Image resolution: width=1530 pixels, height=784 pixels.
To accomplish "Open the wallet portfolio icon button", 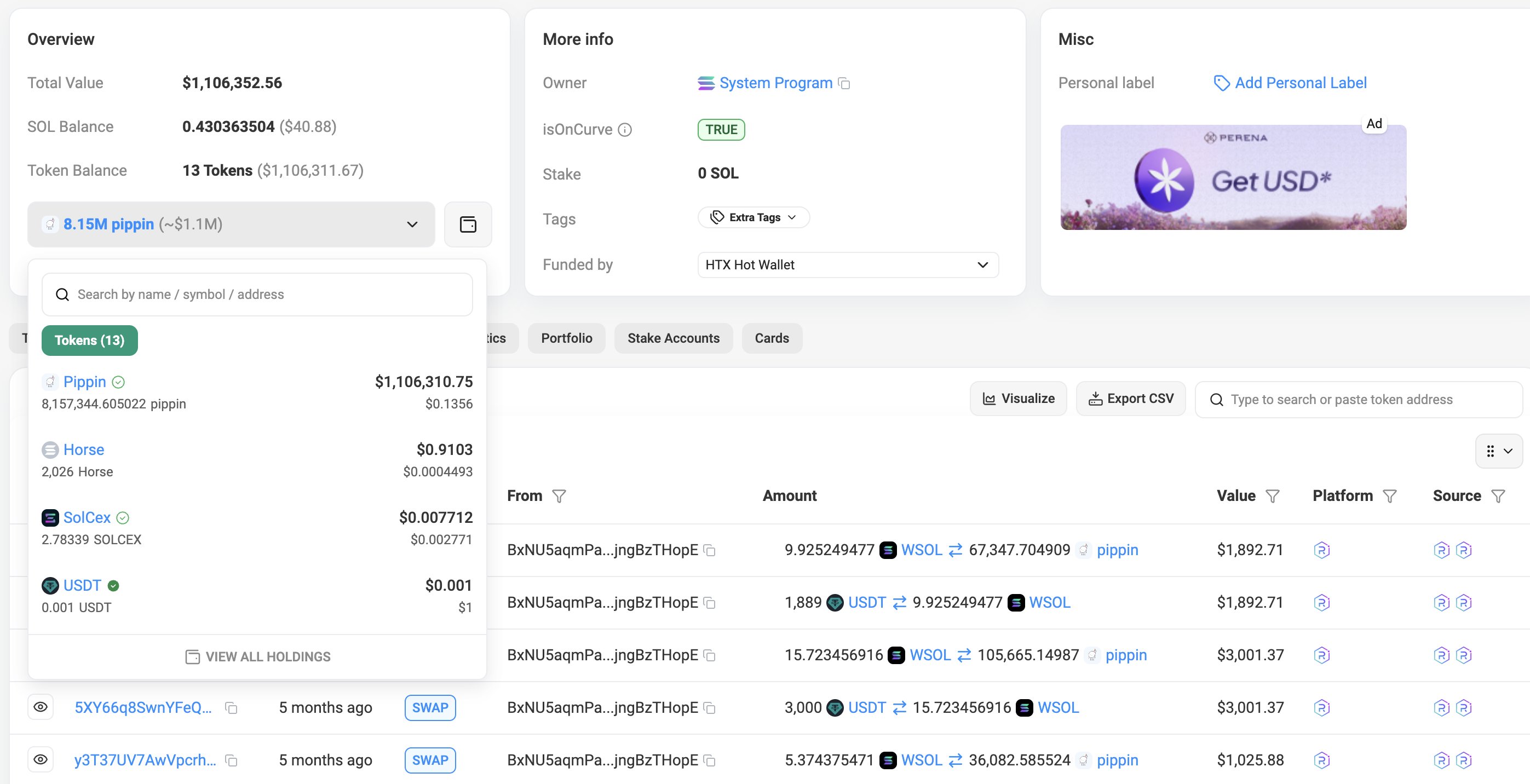I will [468, 224].
